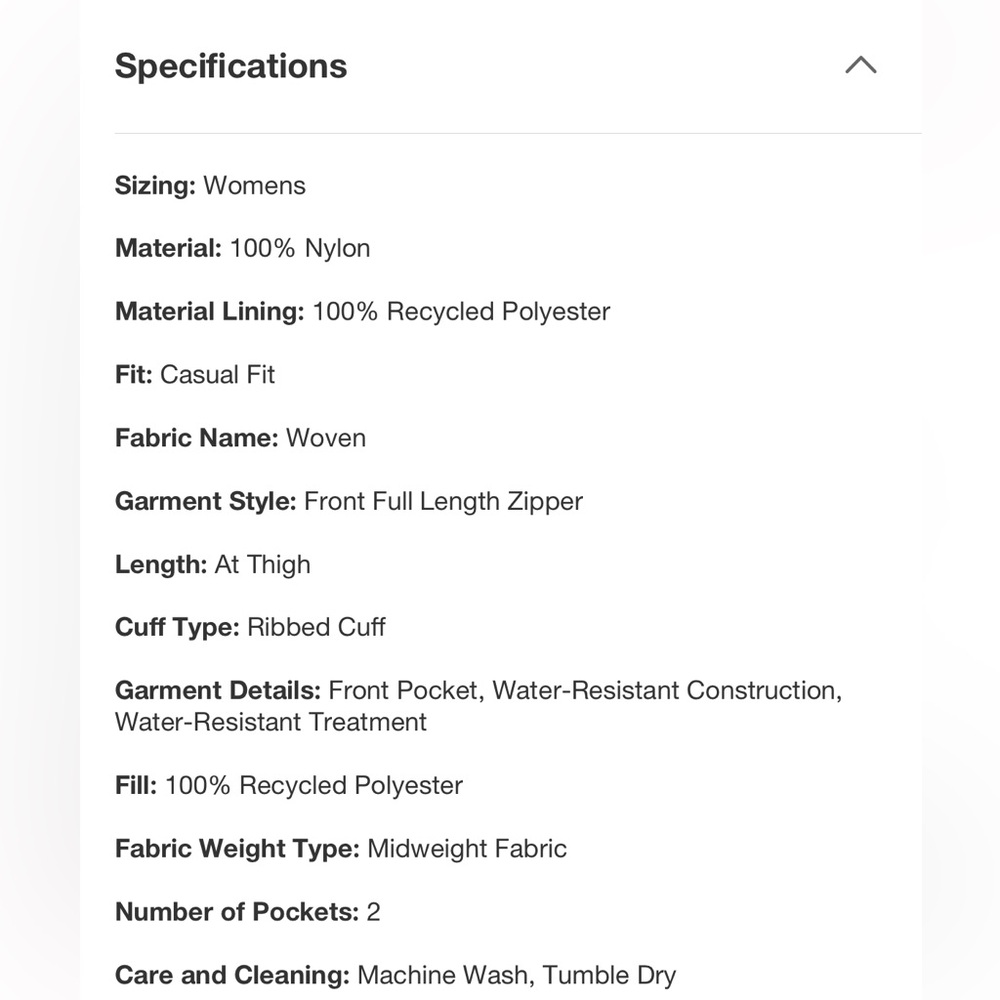Select the Fabric Name: Woven row

coord(240,438)
